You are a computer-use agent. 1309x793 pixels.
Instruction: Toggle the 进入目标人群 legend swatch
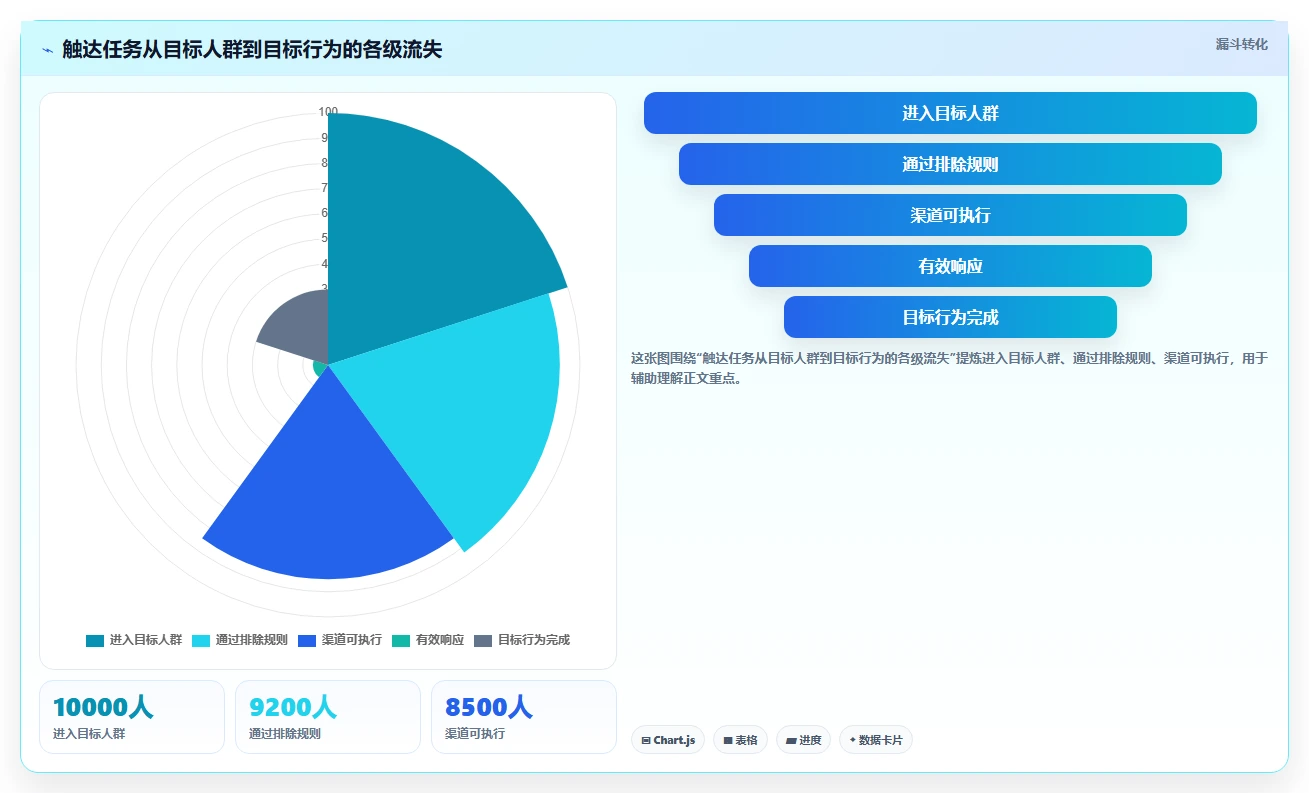click(95, 640)
